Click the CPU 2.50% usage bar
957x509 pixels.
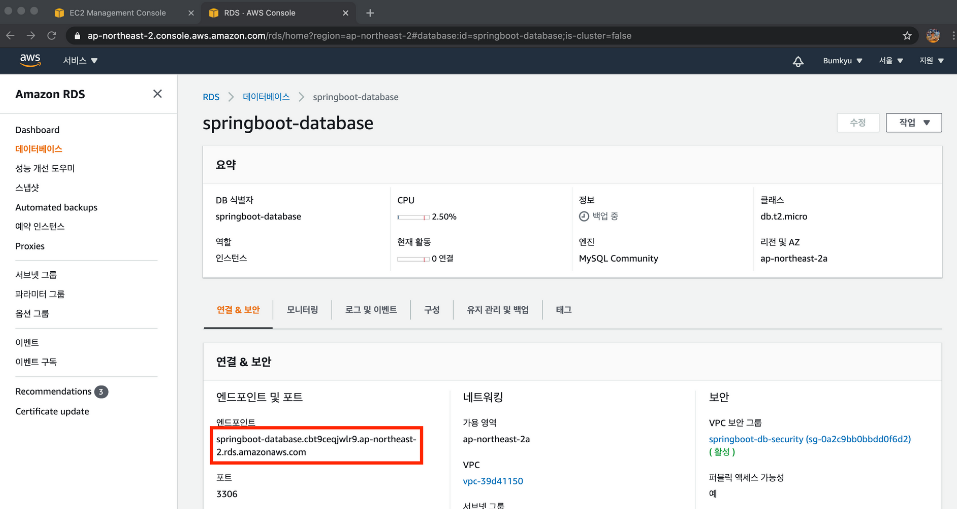(x=413, y=217)
